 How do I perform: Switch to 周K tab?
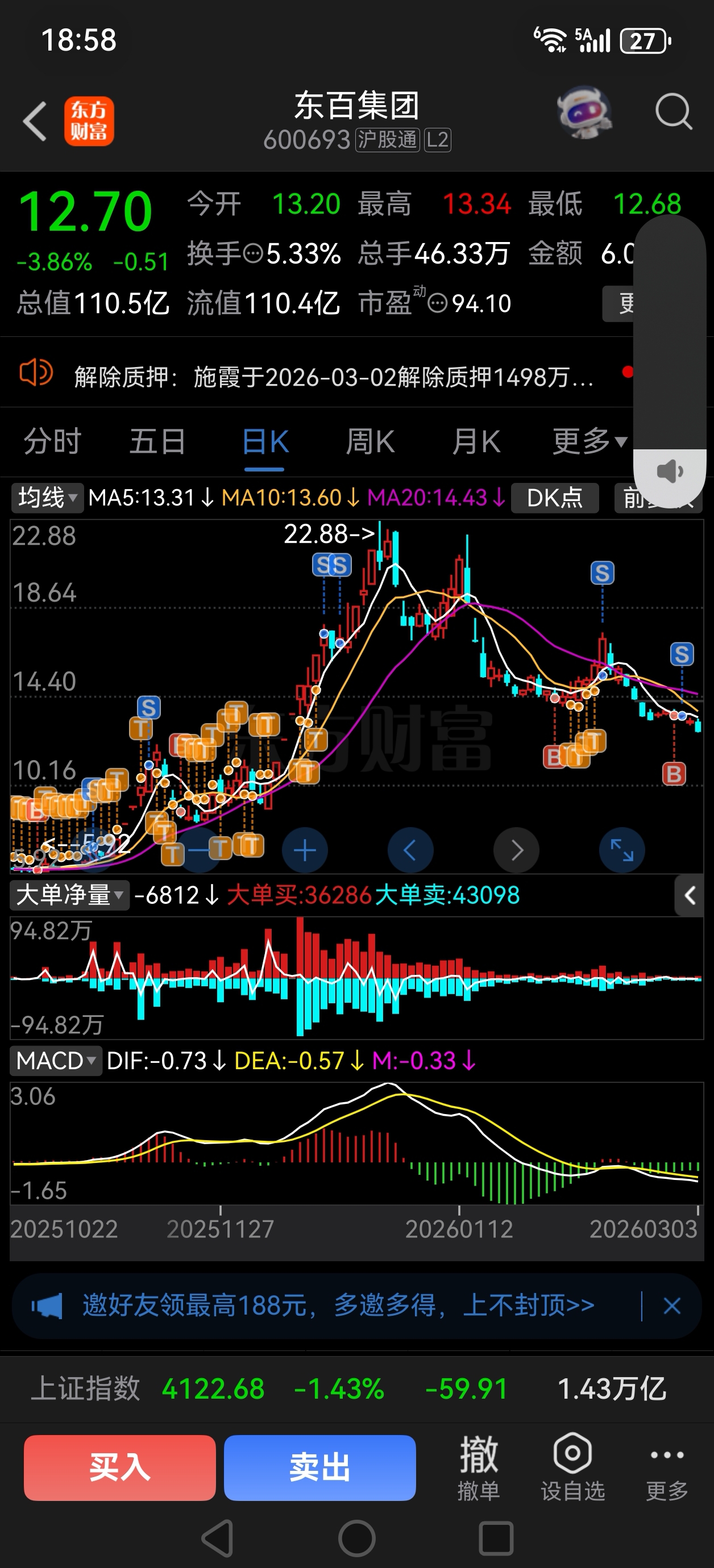click(x=371, y=441)
